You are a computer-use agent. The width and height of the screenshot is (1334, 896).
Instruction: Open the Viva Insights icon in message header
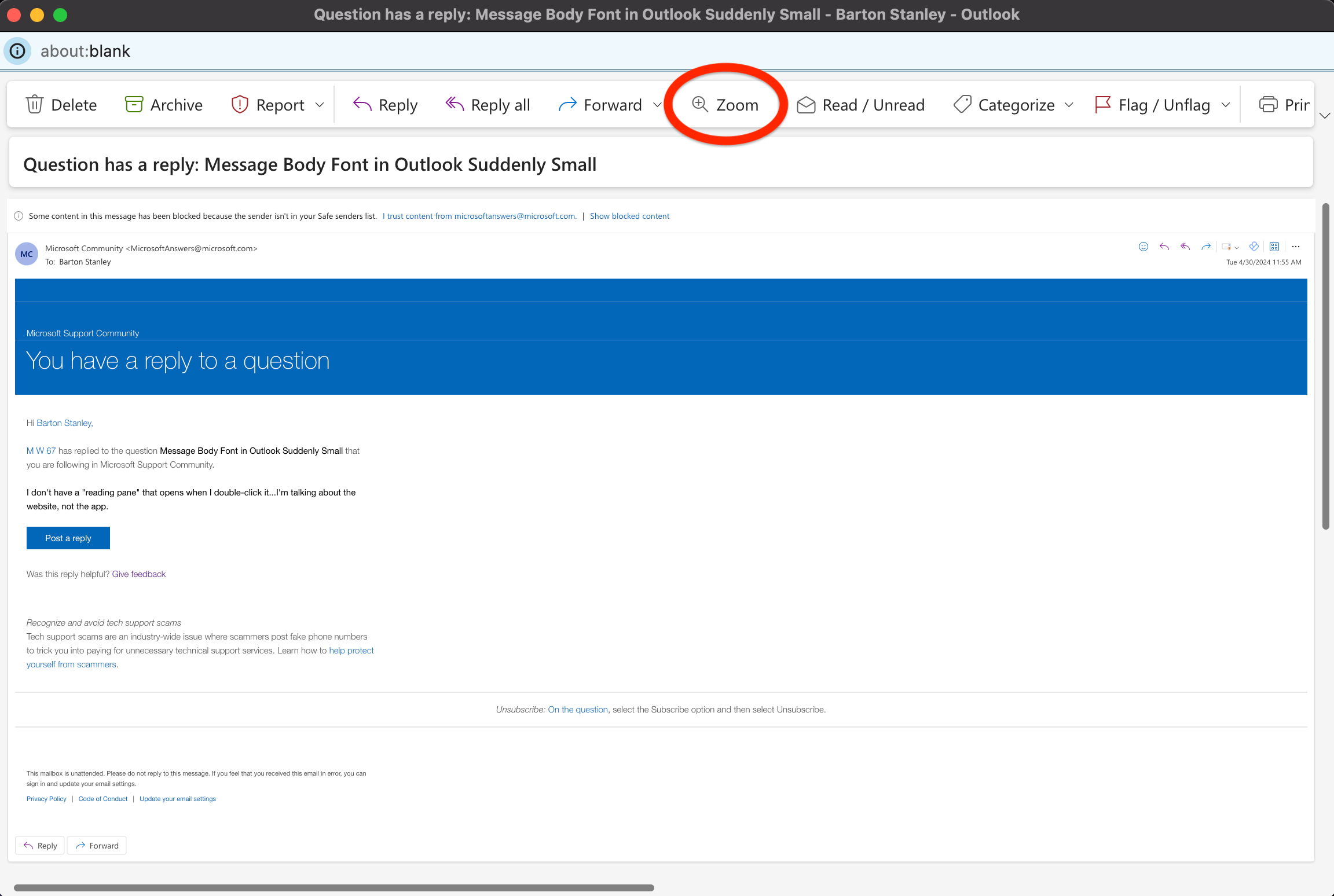click(1254, 247)
